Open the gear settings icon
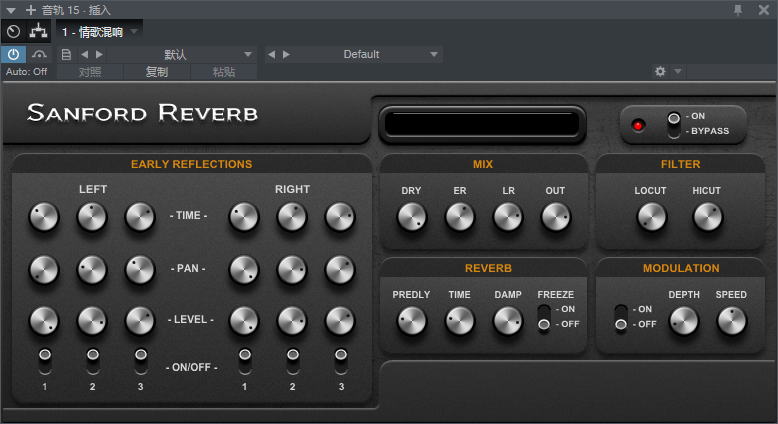Viewport: 778px width, 424px height. [660, 71]
